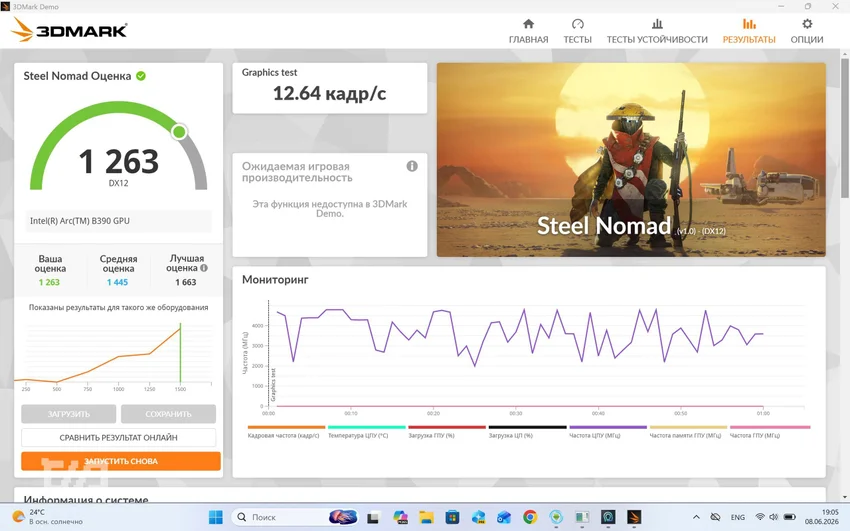Image resolution: width=850 pixels, height=531 pixels.
Task: Open Google Chrome from taskbar
Action: (530, 517)
